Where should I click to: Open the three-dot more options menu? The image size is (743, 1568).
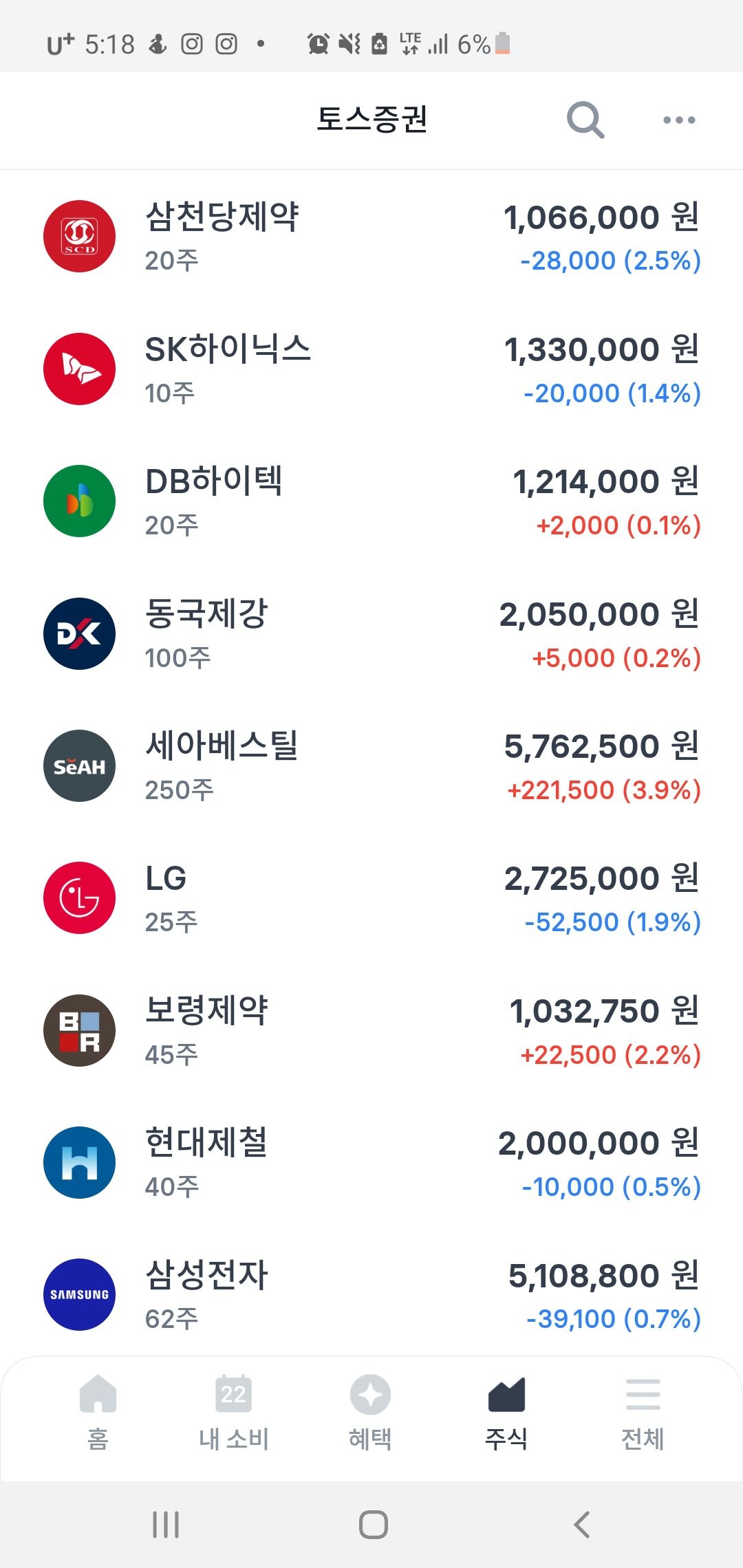[x=679, y=120]
